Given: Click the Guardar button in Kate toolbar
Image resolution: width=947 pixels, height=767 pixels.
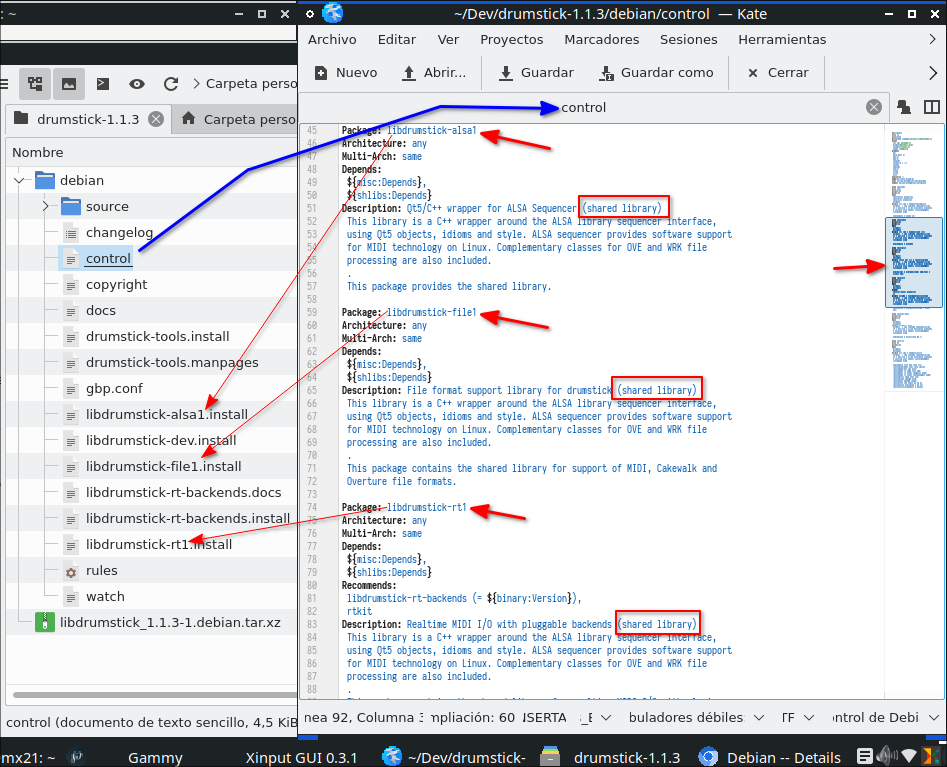Looking at the screenshot, I should pos(536,73).
